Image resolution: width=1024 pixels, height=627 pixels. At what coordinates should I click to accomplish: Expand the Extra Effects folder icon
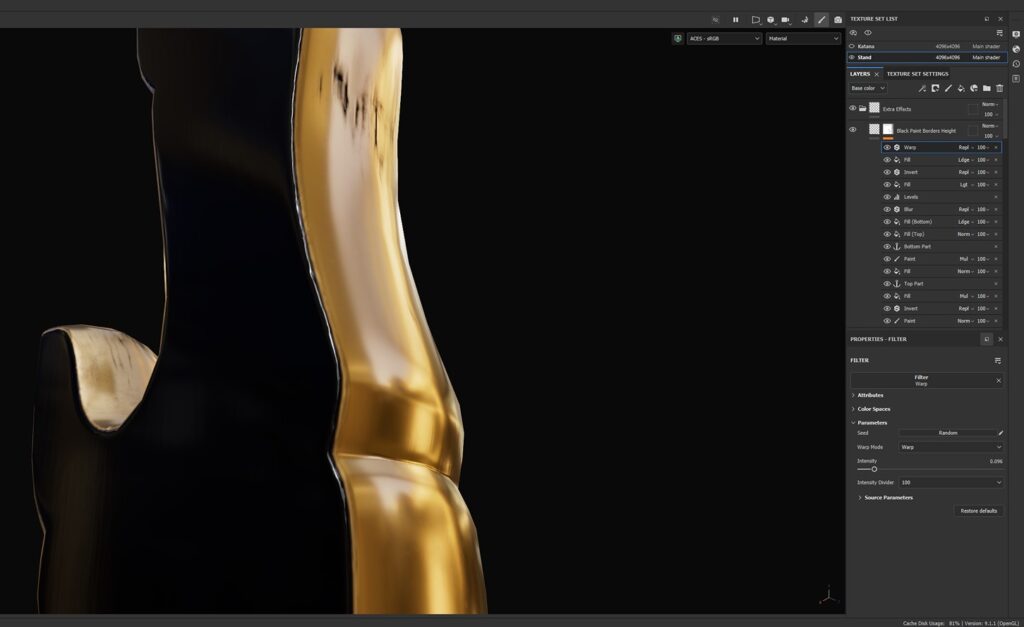[863, 108]
